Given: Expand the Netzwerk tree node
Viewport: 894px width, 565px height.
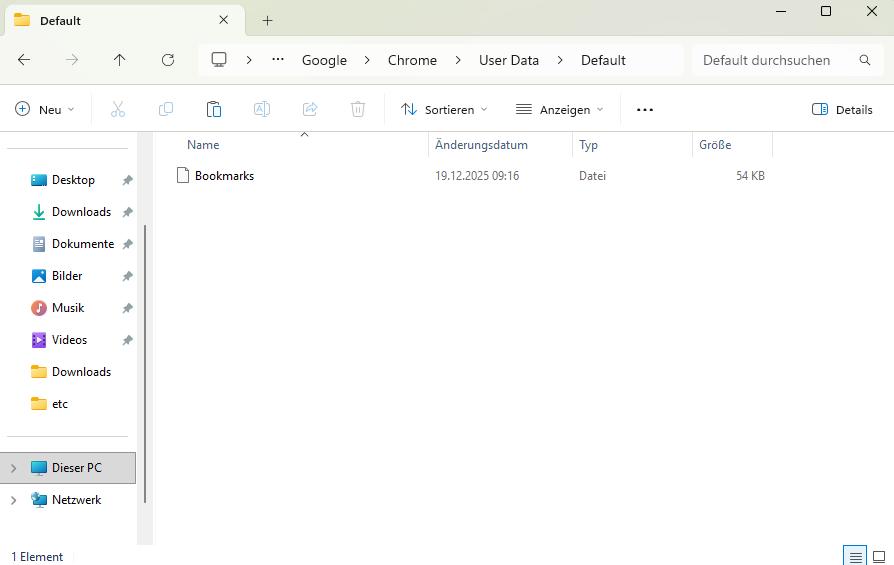Looking at the screenshot, I should coord(14,500).
